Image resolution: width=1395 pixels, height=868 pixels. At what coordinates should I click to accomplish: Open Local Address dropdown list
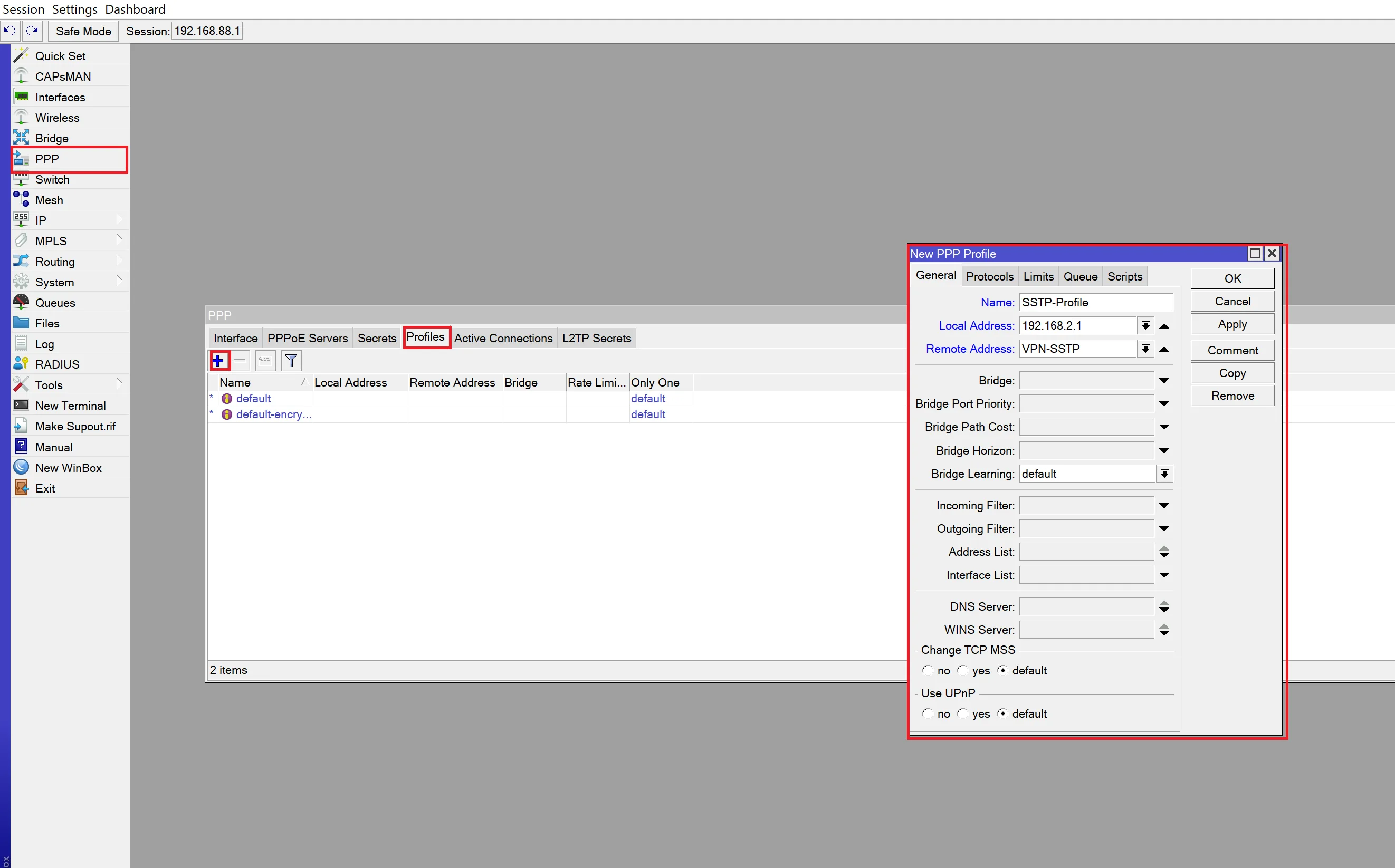[1145, 325]
